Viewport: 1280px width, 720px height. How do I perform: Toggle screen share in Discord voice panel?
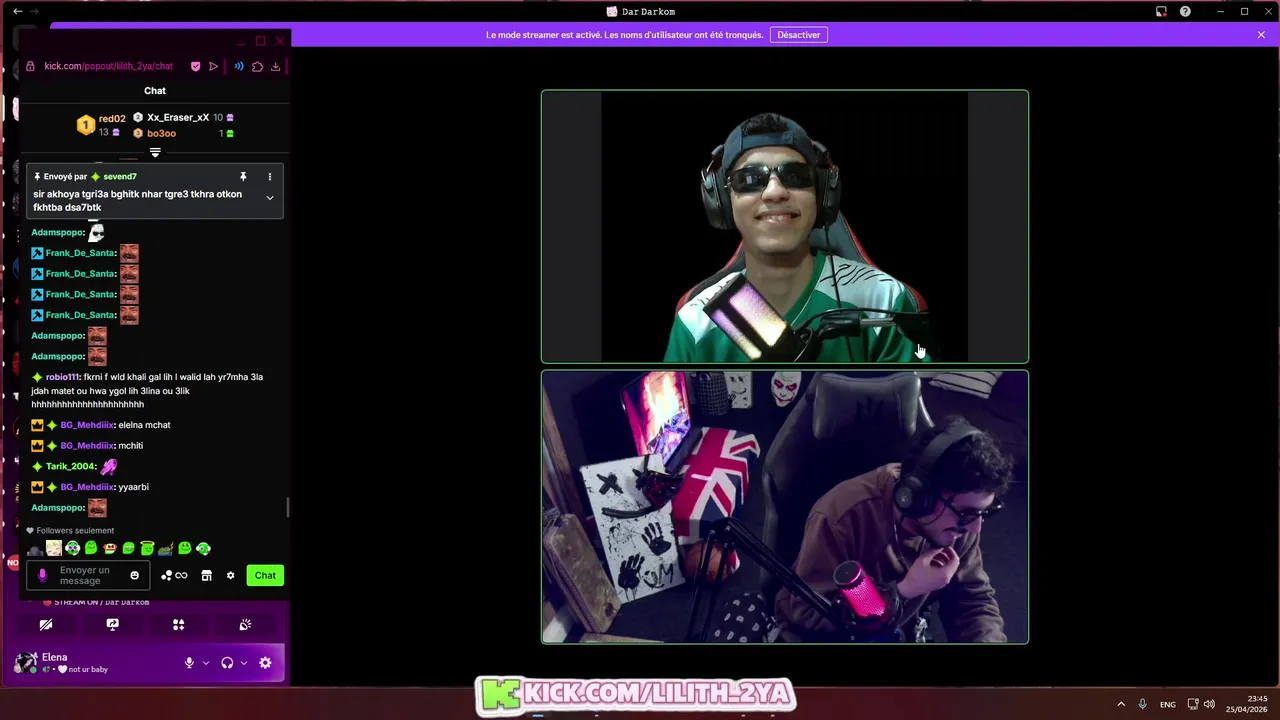coord(112,624)
